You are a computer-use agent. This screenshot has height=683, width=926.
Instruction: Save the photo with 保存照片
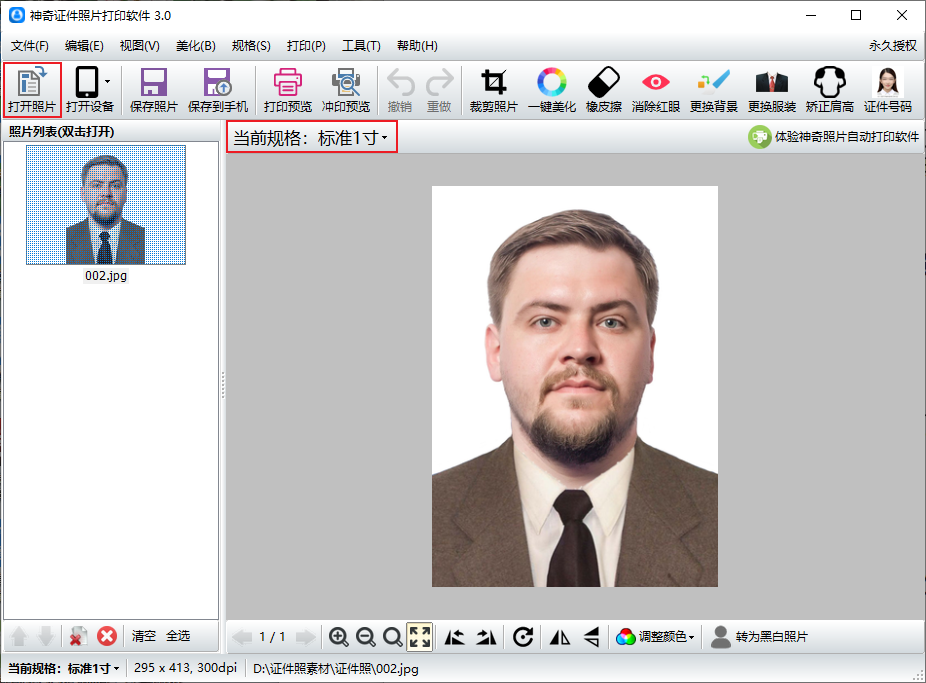click(154, 90)
